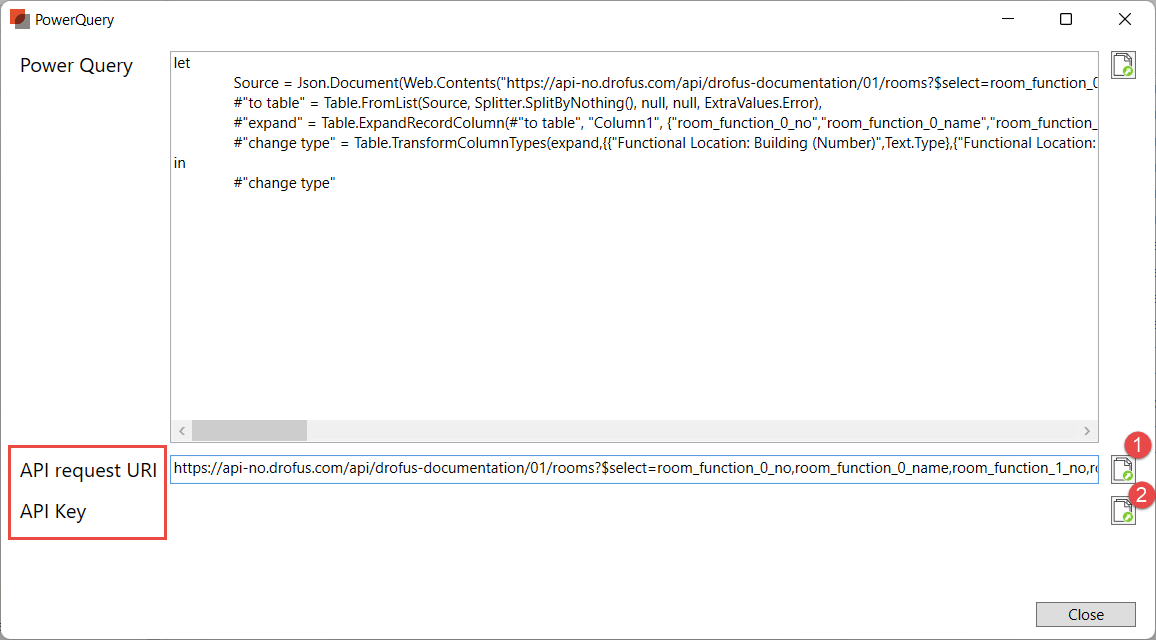
Task: Click inside the API request URI field
Action: point(634,469)
